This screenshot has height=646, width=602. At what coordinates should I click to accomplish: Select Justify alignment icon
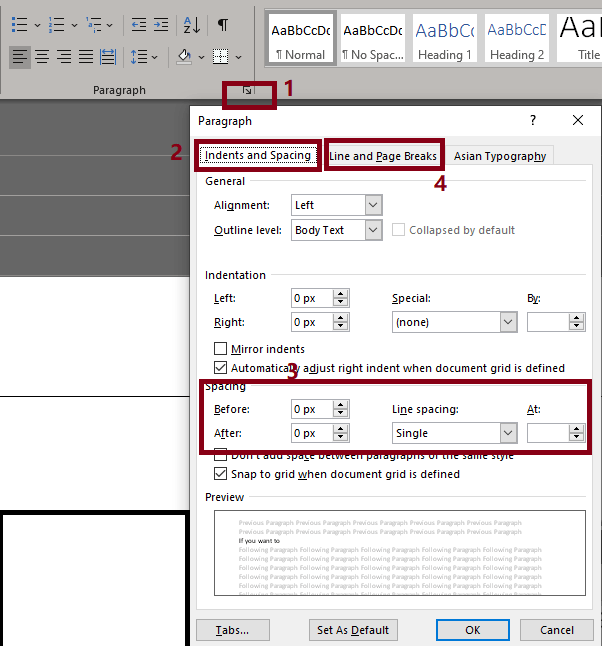(x=86, y=56)
